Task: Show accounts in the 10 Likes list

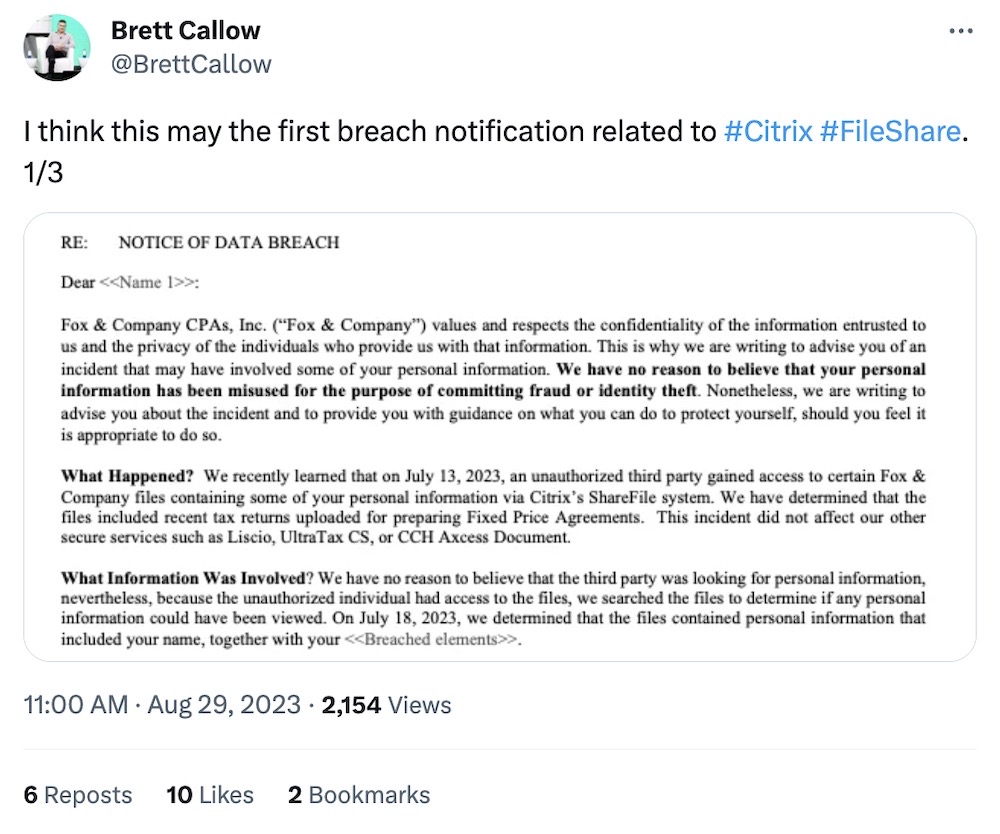Action: click(x=209, y=795)
